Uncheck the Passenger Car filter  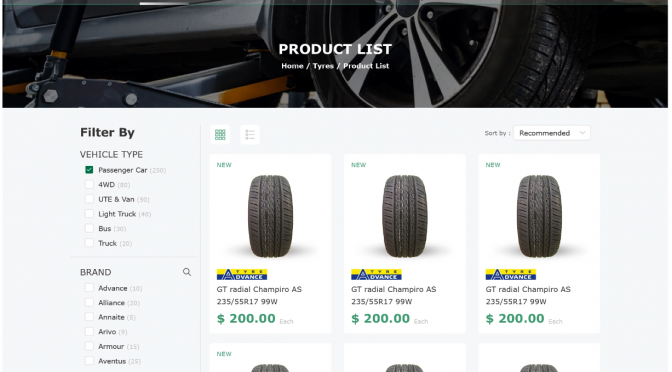coord(89,170)
